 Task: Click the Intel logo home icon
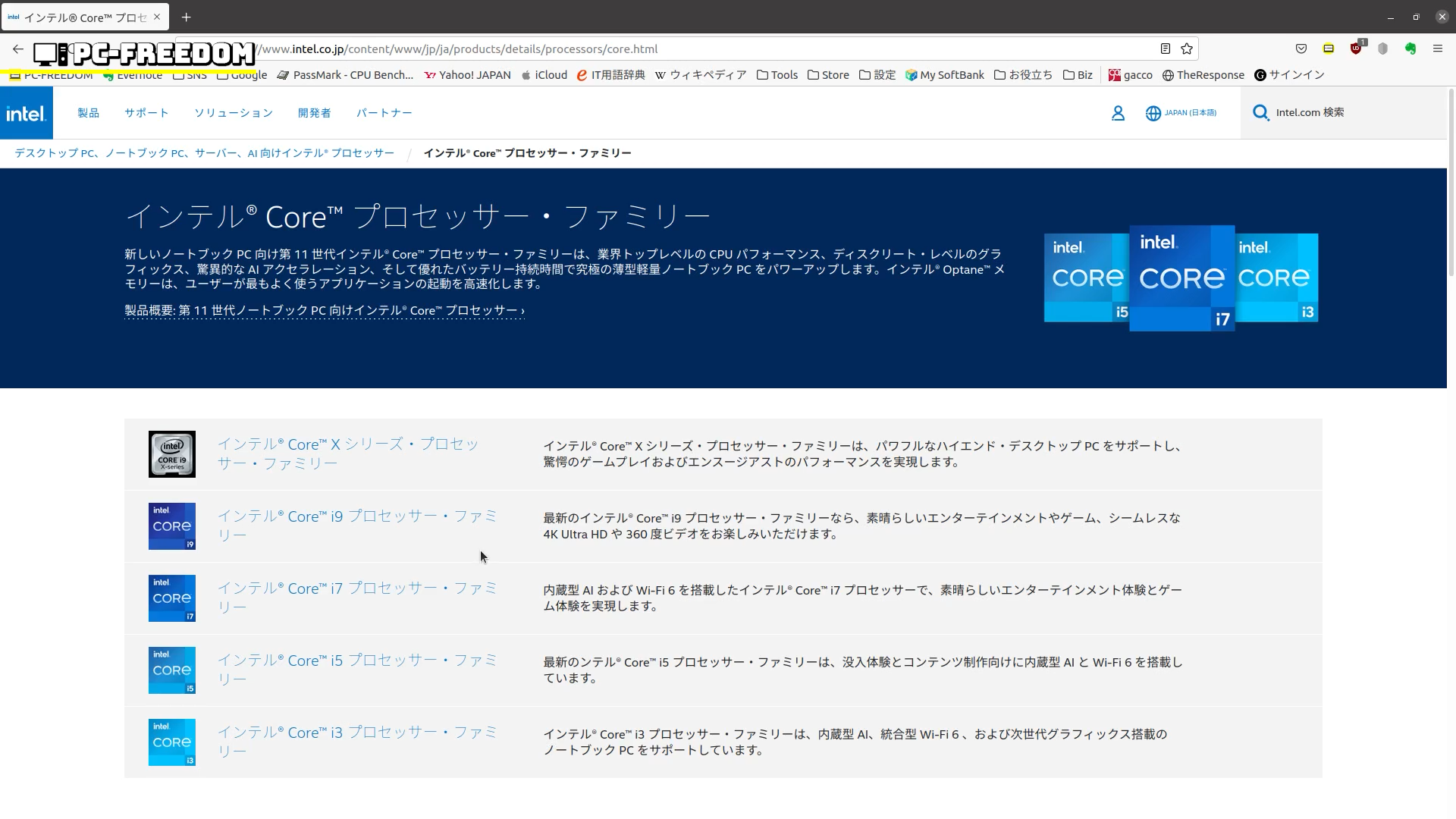(27, 113)
